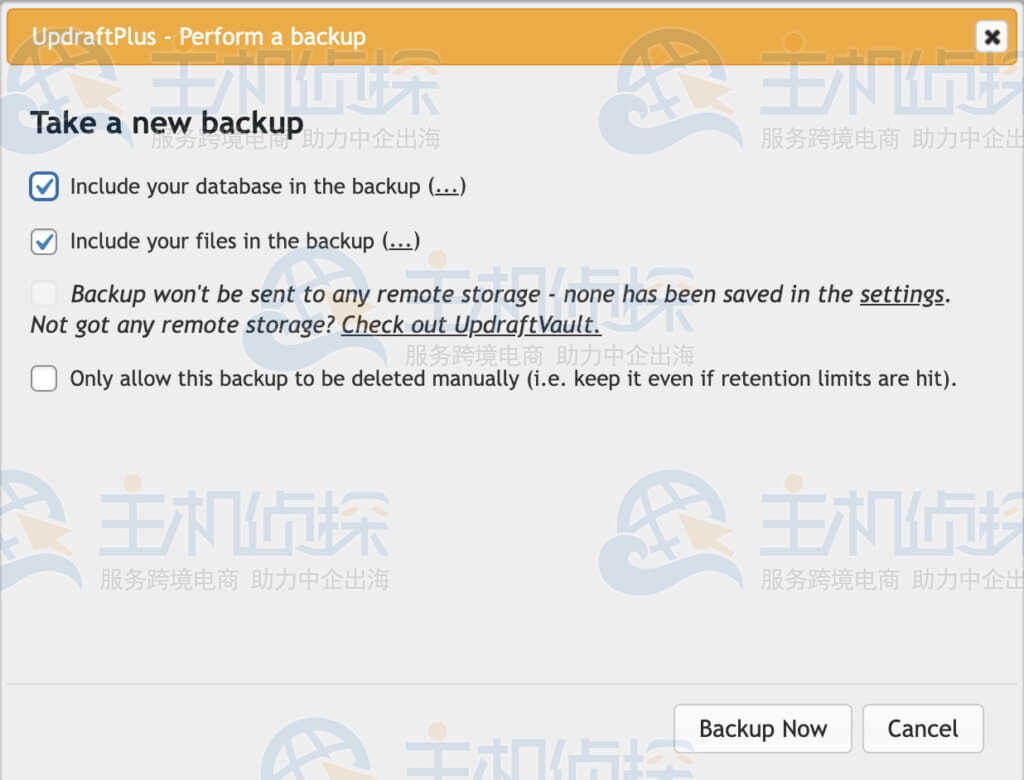Click the 'Take a new backup' heading
The height and width of the screenshot is (780, 1024).
pos(167,123)
